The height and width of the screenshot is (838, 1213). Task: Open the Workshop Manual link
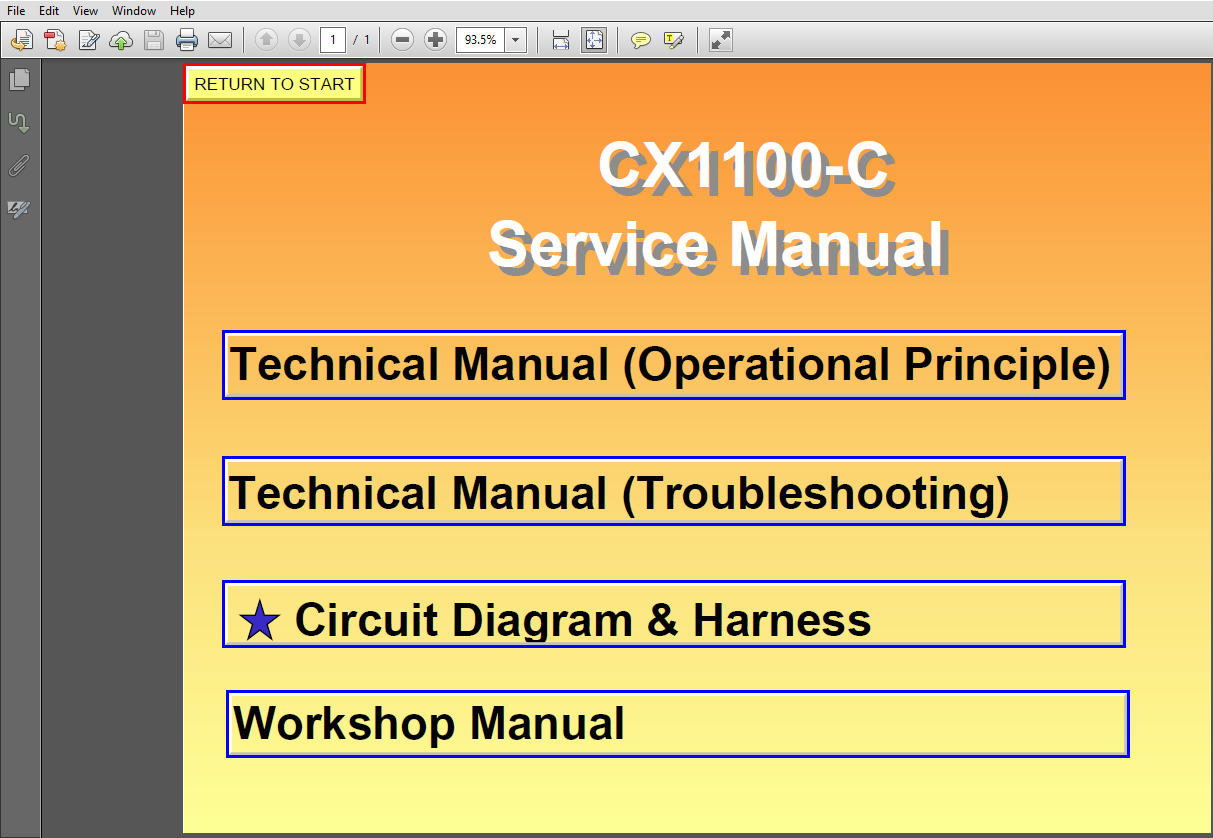pyautogui.click(x=678, y=723)
